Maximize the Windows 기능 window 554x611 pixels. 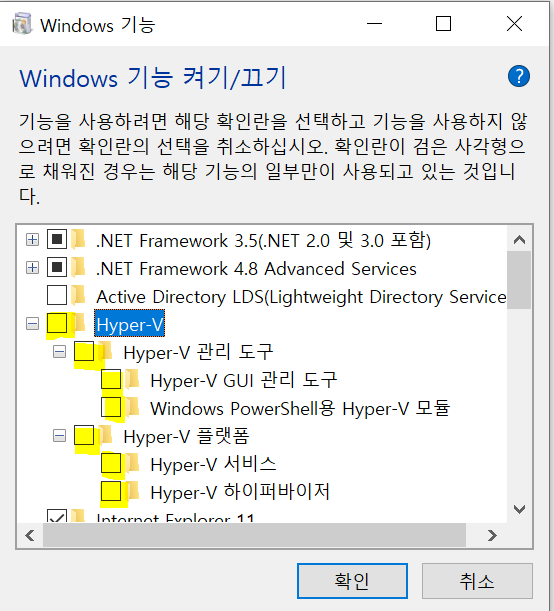pos(443,24)
